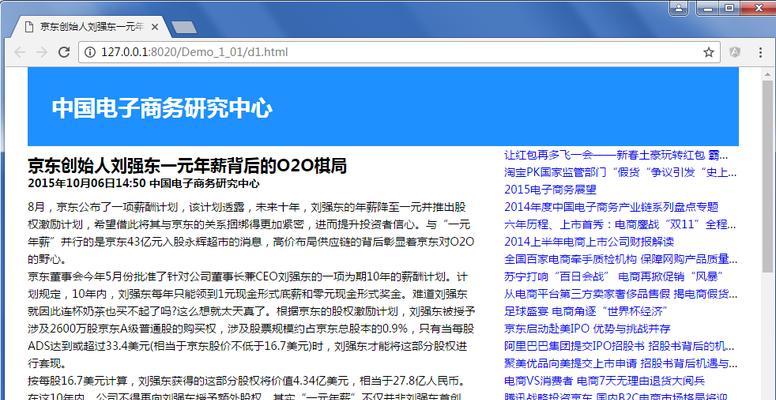Click the 中国电子商务研究中心 header title
The width and height of the screenshot is (776, 400).
click(x=162, y=108)
